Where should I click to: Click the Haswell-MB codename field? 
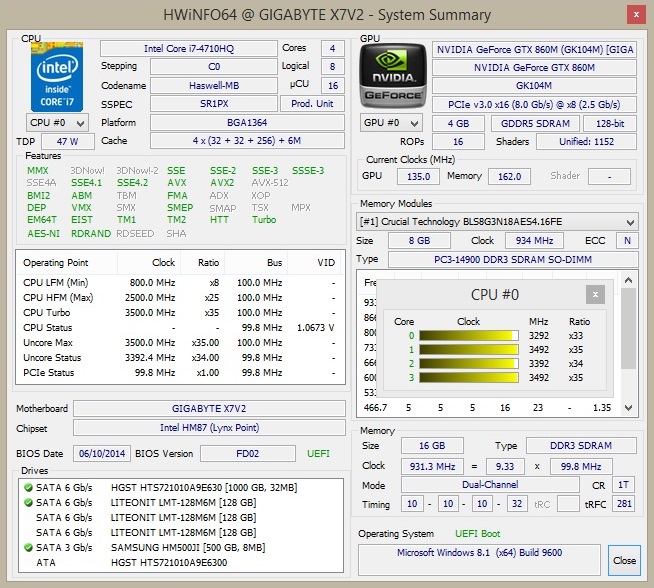tap(214, 85)
